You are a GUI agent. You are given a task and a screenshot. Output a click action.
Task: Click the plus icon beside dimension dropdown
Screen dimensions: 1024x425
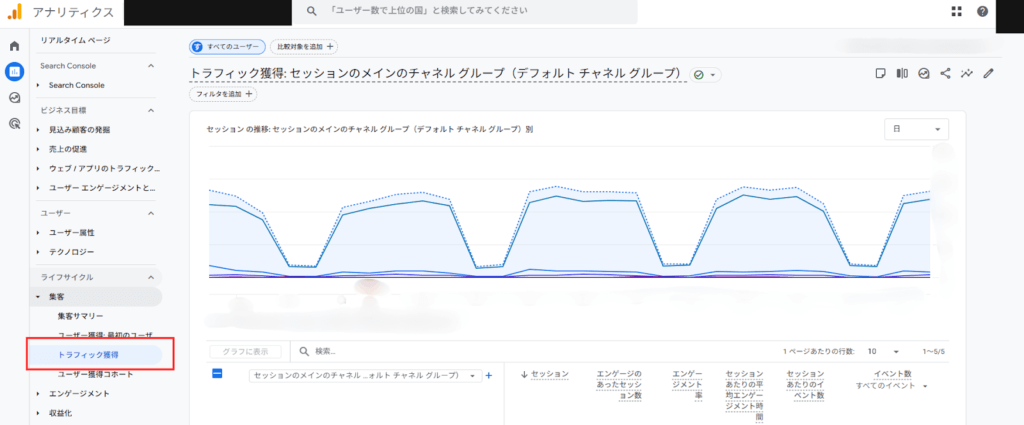click(488, 376)
